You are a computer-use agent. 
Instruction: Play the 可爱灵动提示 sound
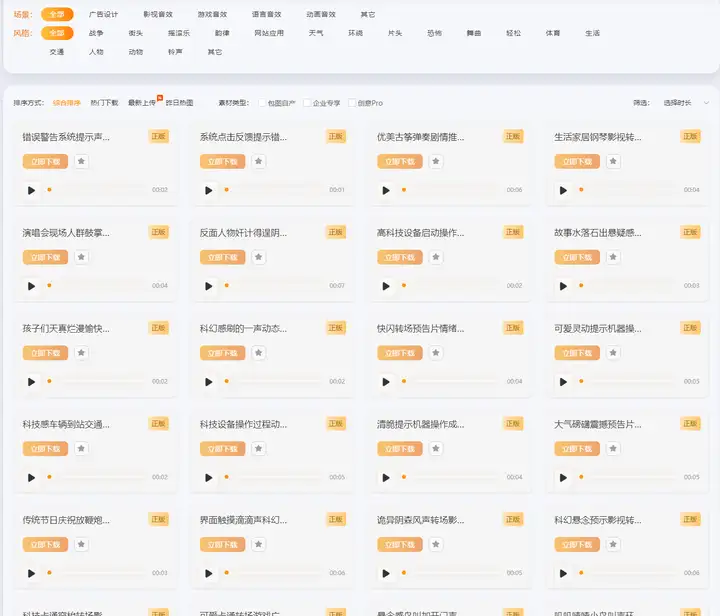pos(563,382)
